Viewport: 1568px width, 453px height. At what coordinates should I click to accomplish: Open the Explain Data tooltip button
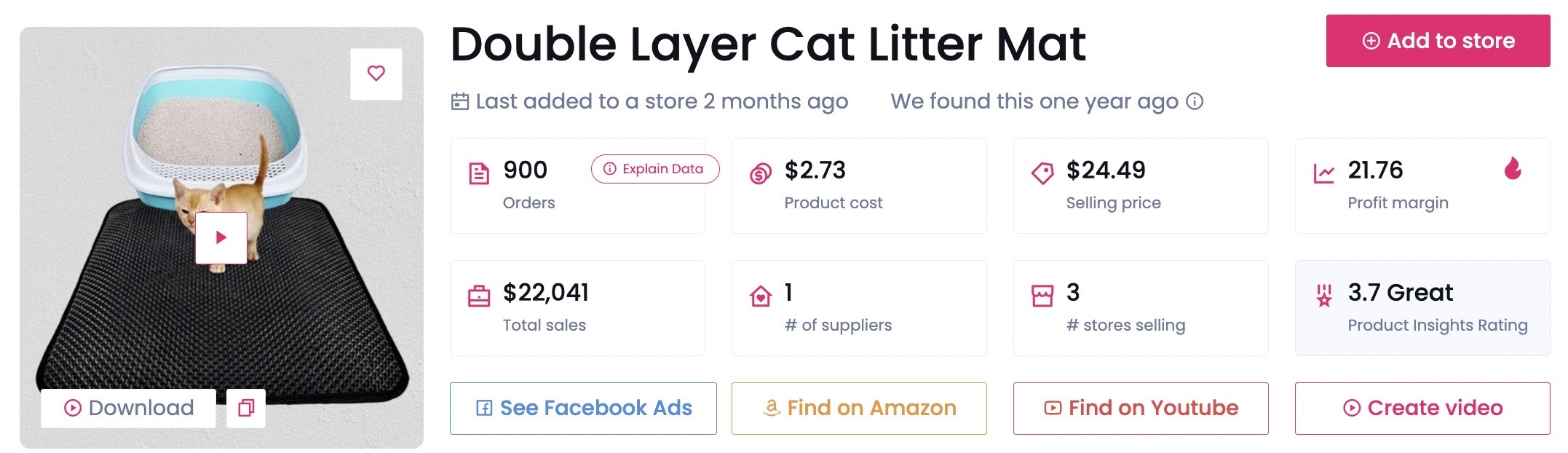655,169
